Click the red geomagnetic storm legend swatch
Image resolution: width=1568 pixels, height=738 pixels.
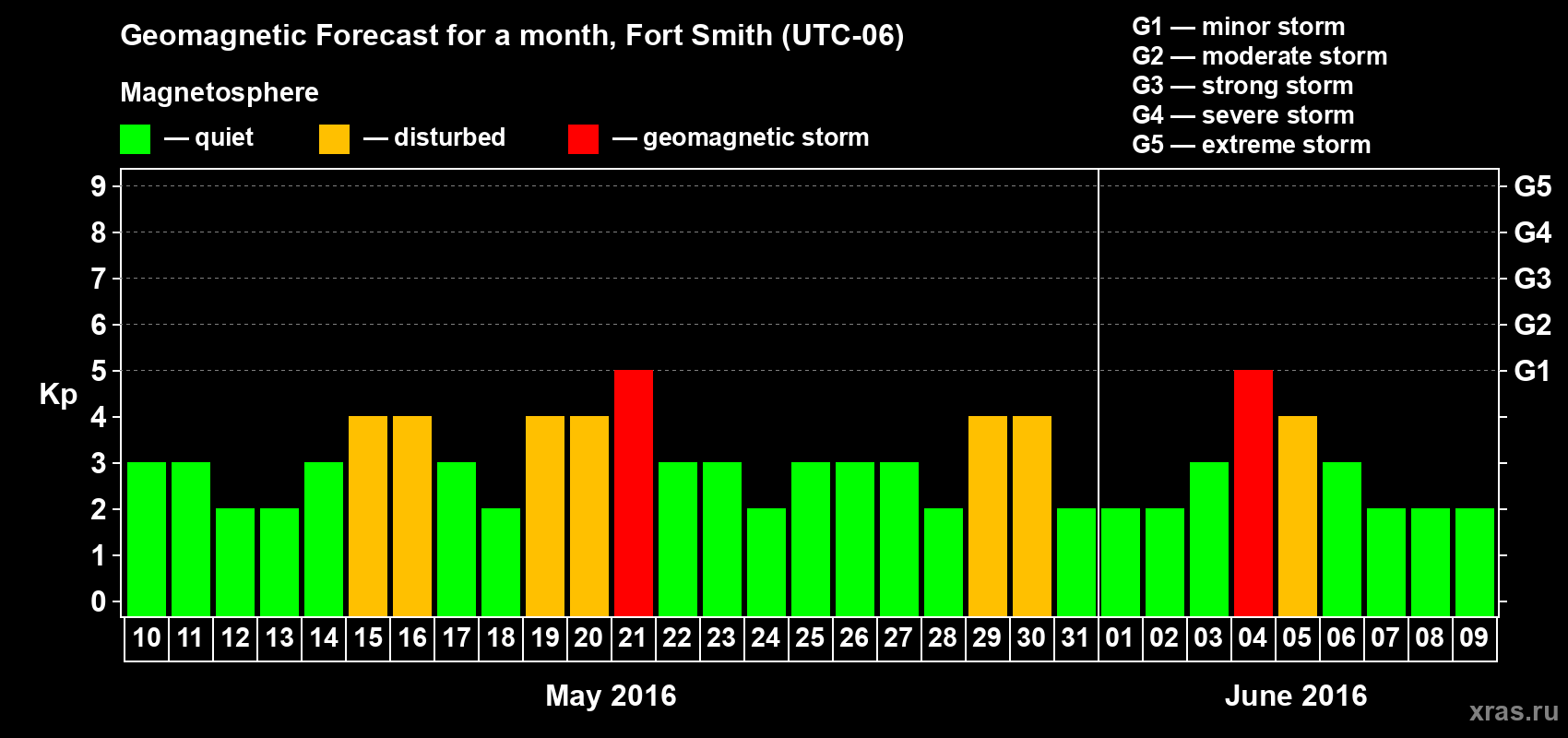(584, 139)
